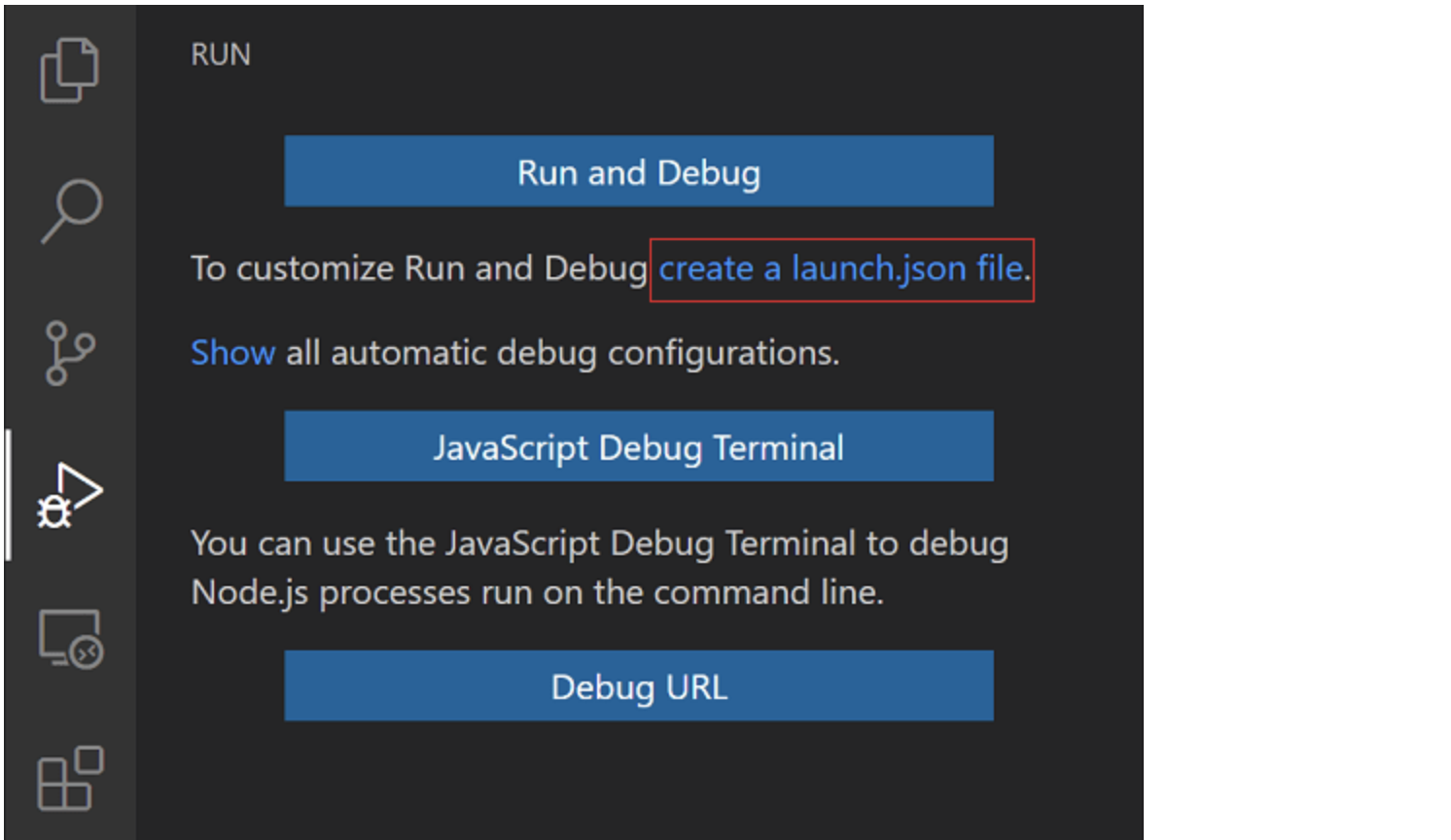Launch the Debug URL option
This screenshot has width=1451, height=840.
(x=638, y=685)
